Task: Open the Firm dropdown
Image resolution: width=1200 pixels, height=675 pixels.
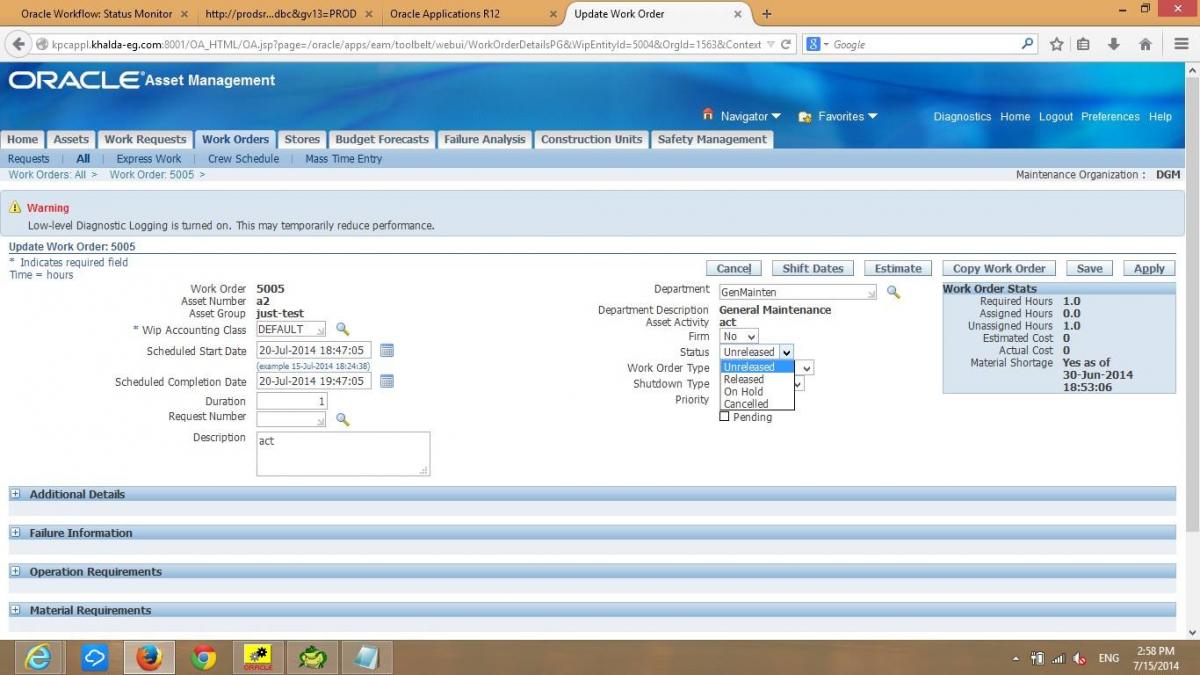Action: (739, 337)
